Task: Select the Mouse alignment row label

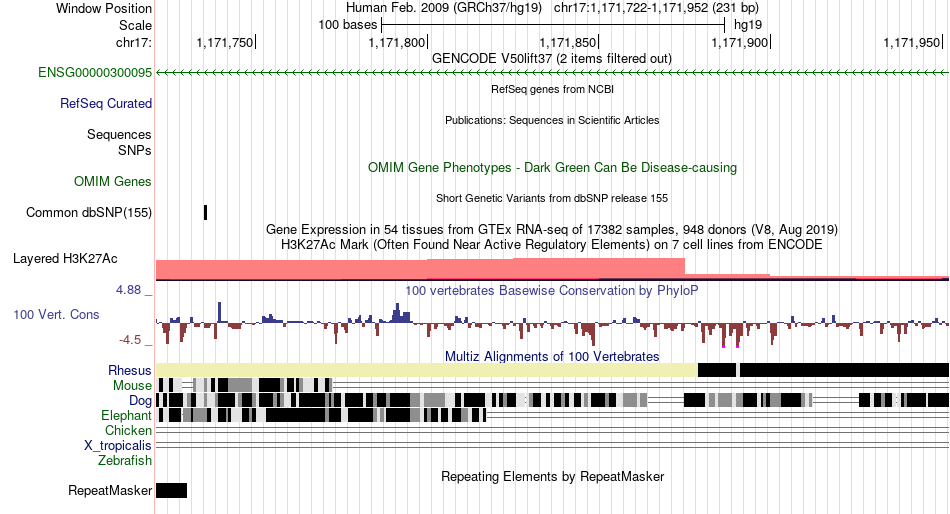Action: tap(132, 386)
